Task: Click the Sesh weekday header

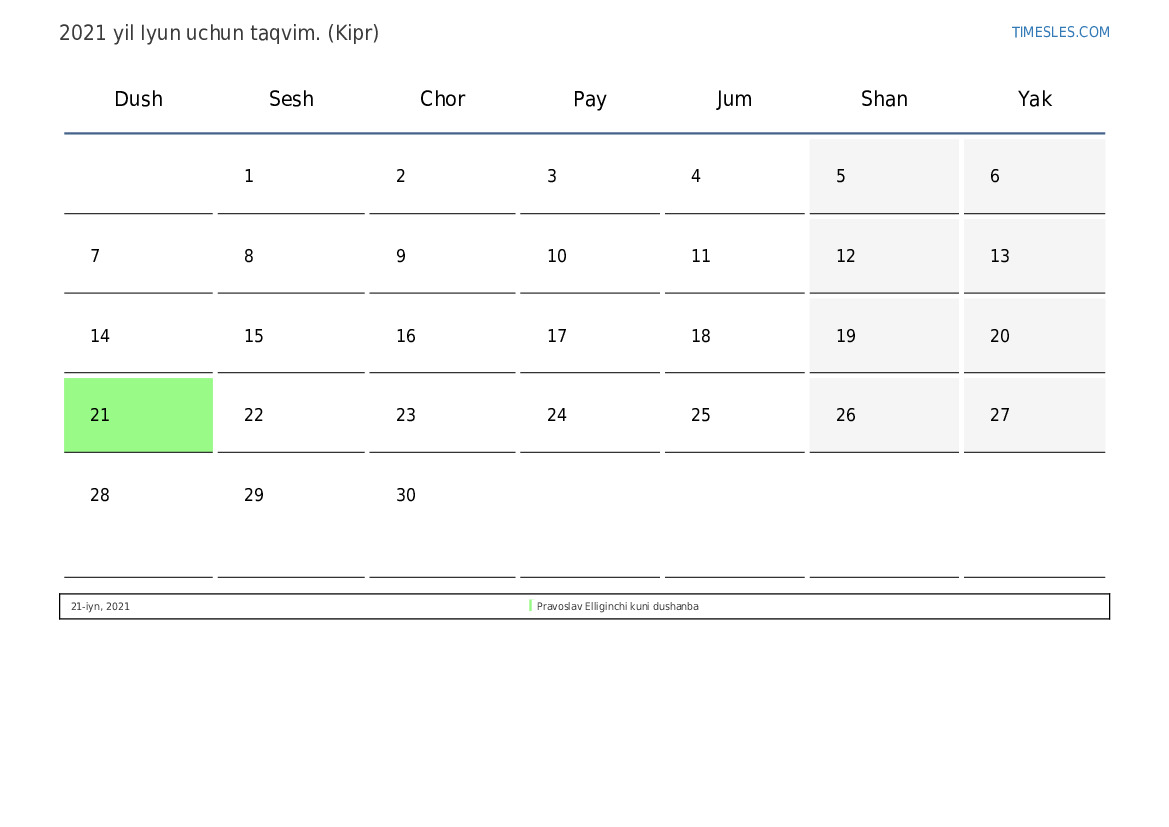Action: [291, 99]
